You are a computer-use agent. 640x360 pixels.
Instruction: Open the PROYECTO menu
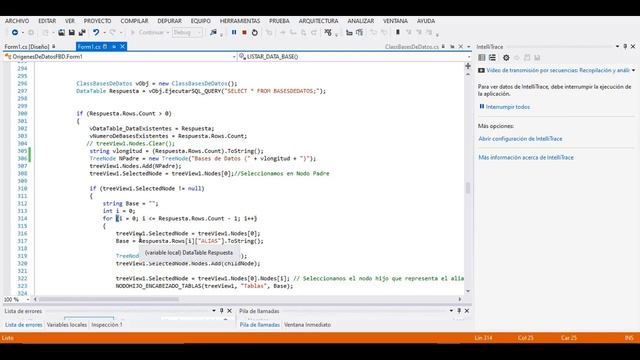coord(97,21)
